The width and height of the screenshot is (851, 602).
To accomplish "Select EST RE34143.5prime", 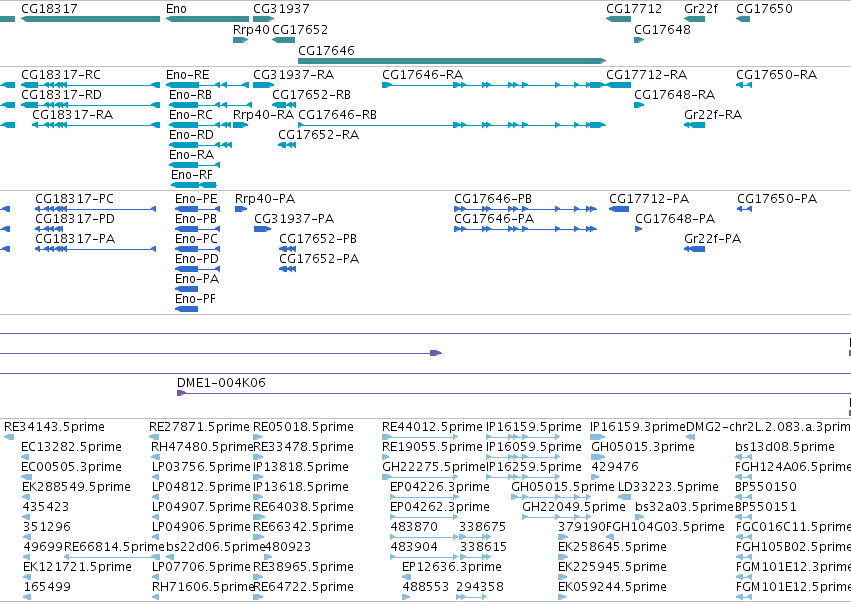I will pos(54,427).
